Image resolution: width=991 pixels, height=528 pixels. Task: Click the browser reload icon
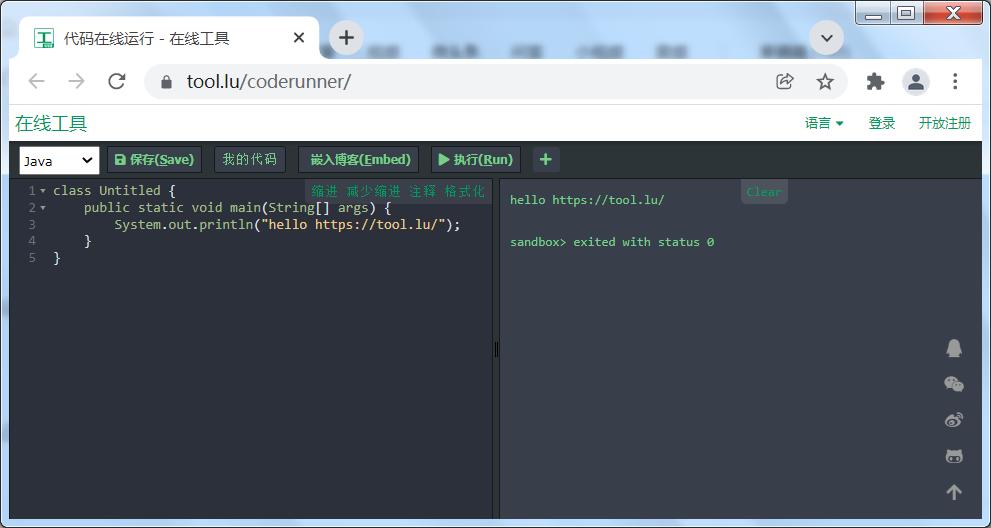116,81
